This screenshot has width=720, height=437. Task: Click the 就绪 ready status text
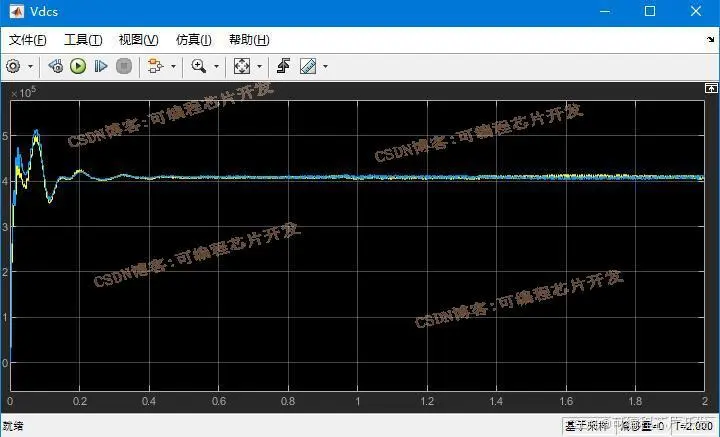pos(13,426)
